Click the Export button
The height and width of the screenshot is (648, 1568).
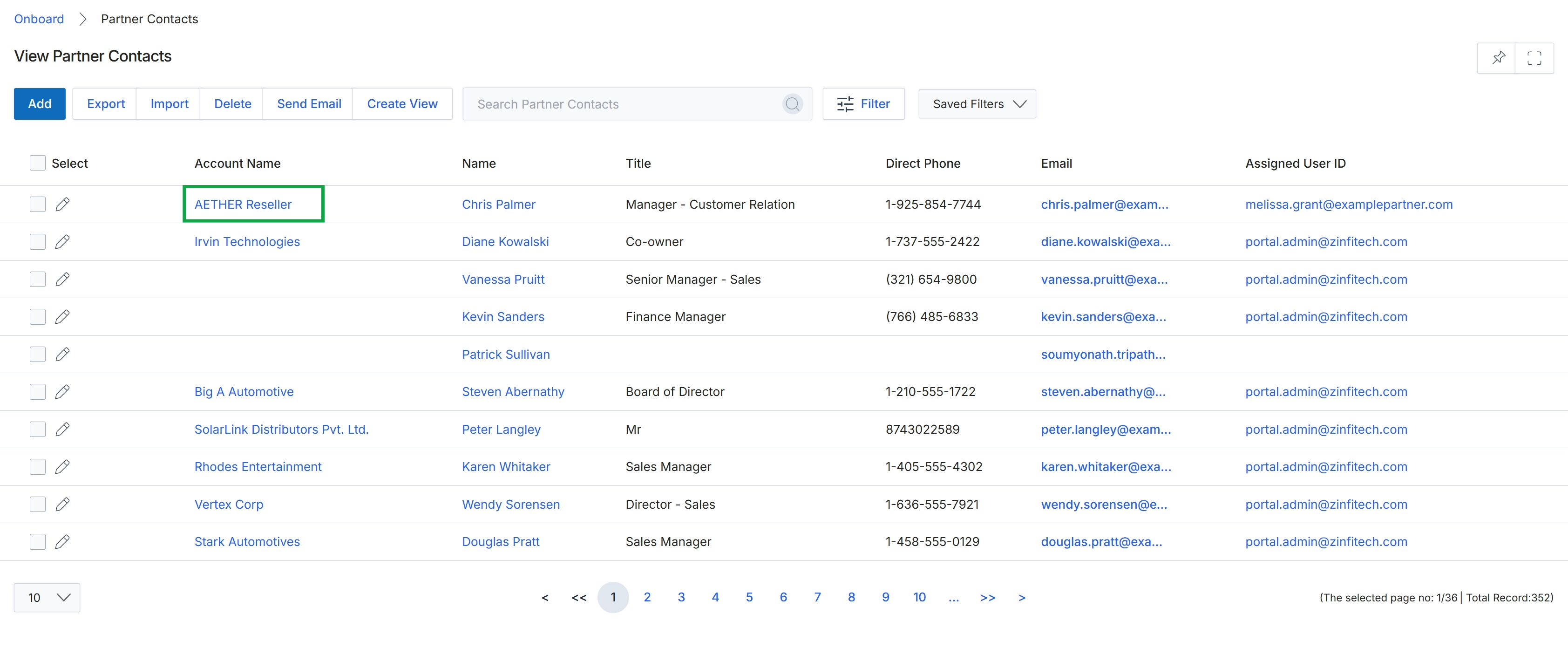pyautogui.click(x=106, y=104)
